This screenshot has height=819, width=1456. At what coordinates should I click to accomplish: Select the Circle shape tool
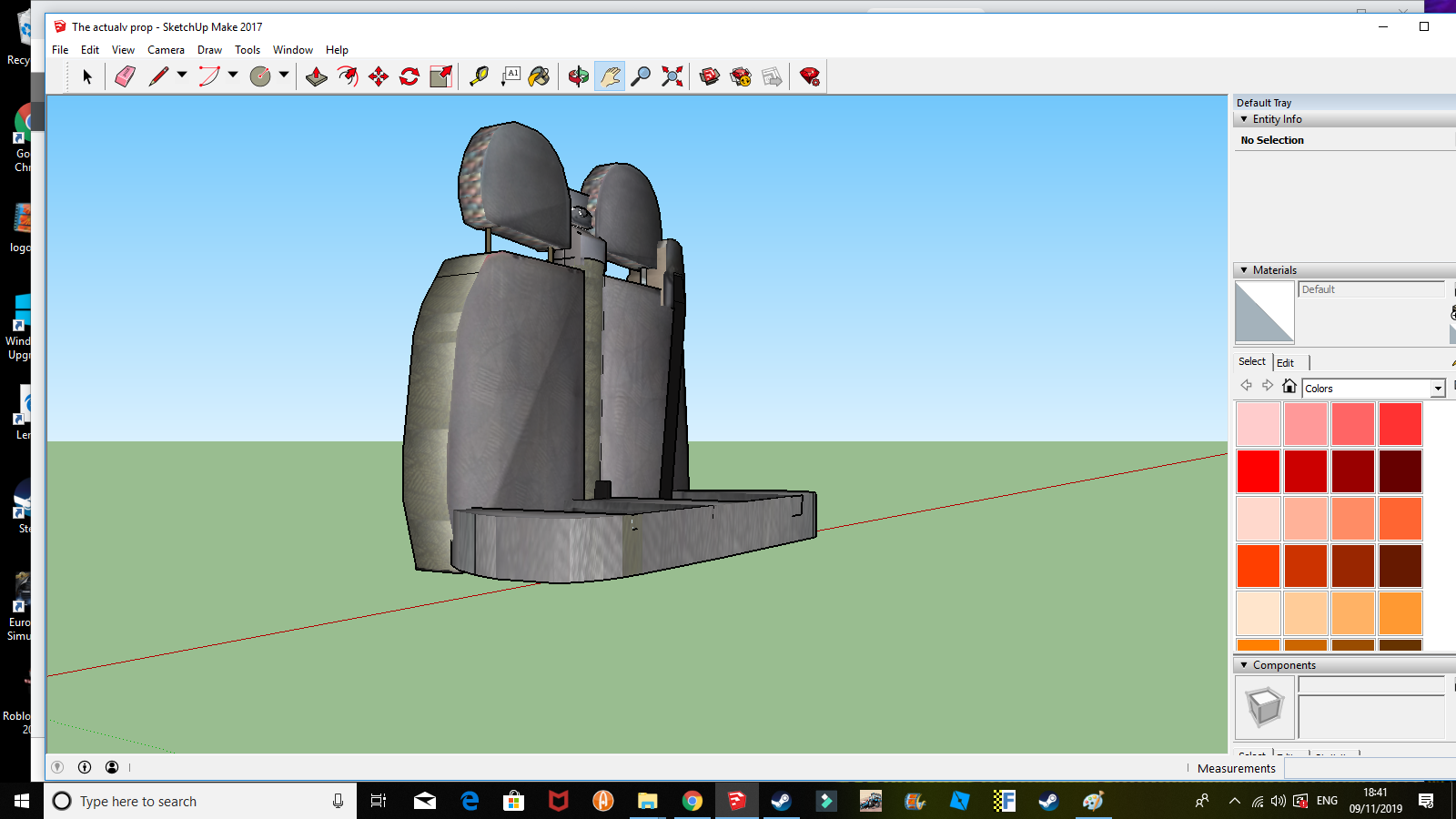(260, 76)
